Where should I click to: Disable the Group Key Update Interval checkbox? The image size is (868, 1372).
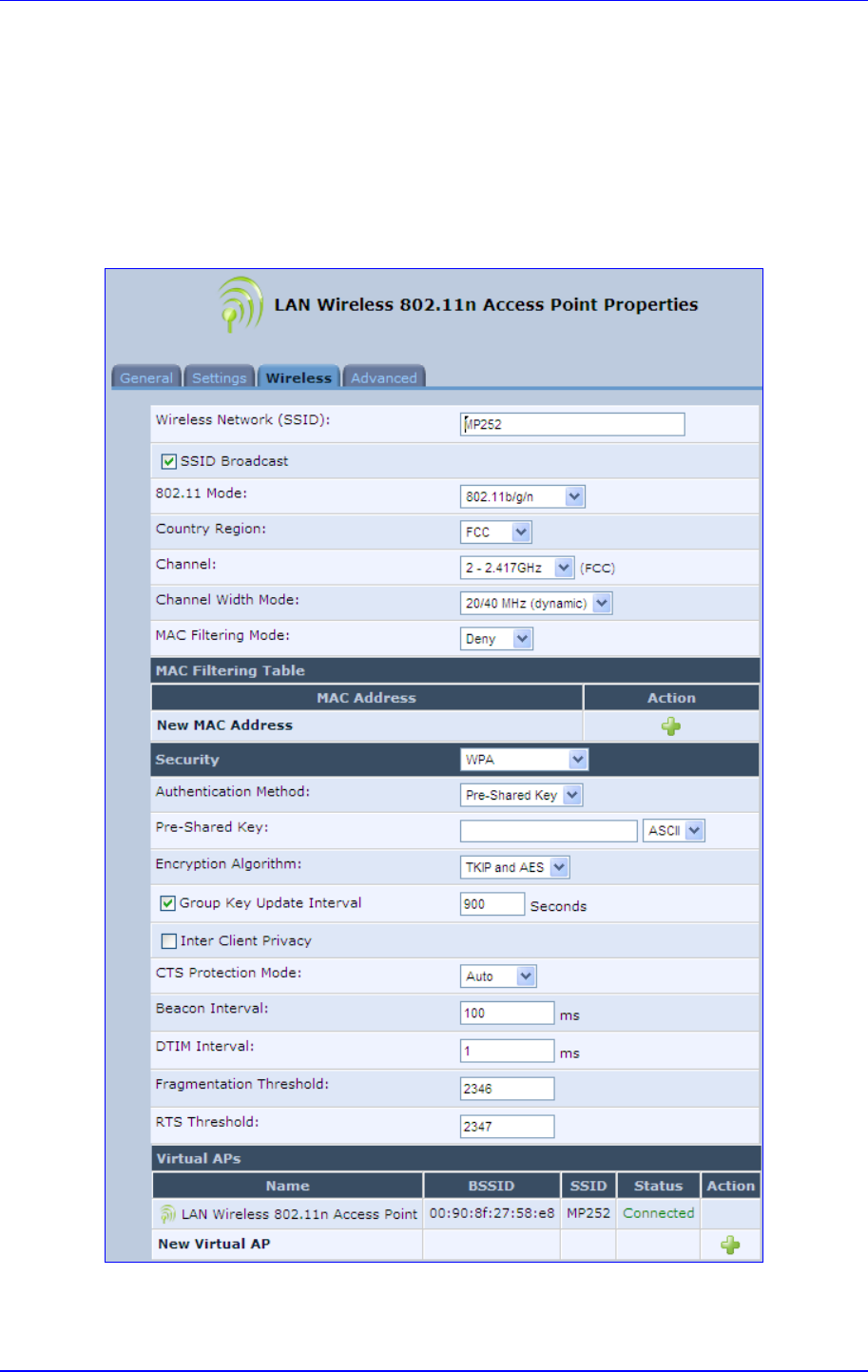[168, 903]
